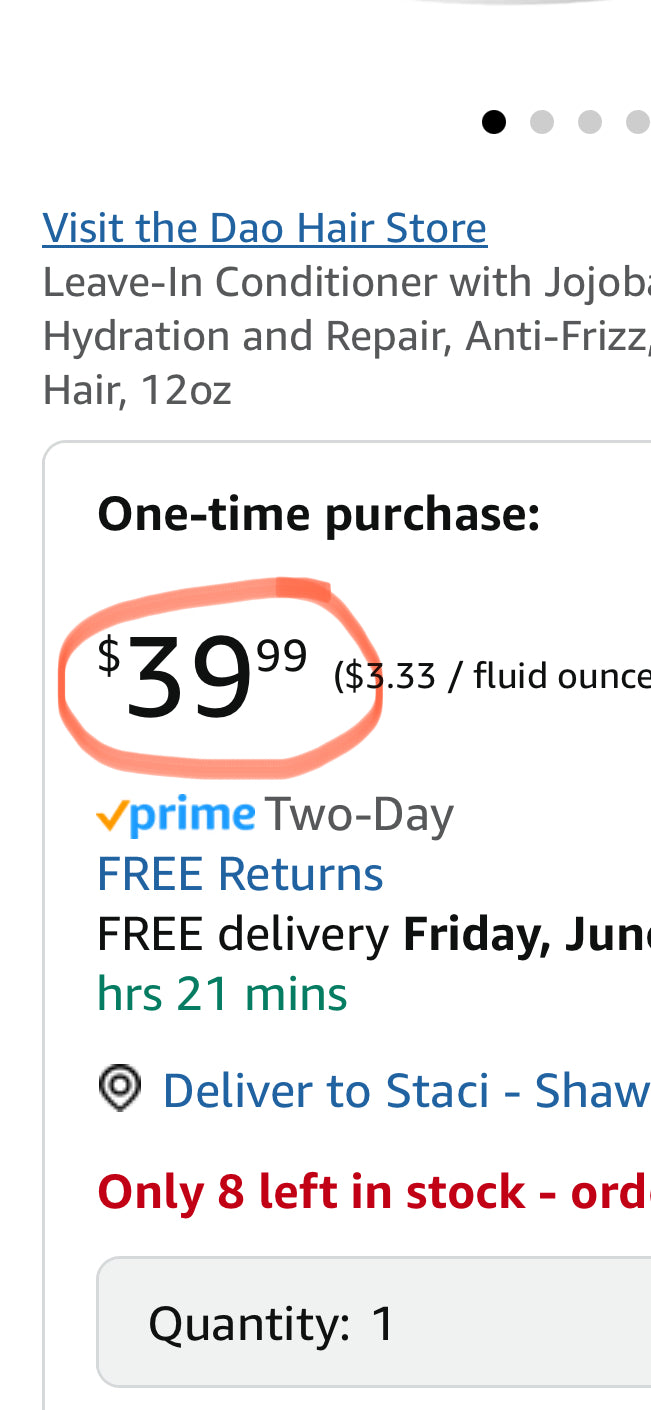Tap the Only 8 left in stock message

coord(374,1192)
